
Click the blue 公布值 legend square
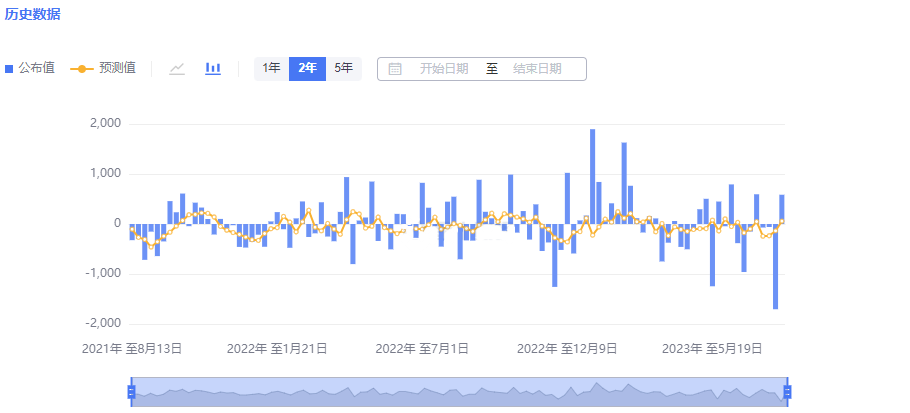click(x=10, y=69)
